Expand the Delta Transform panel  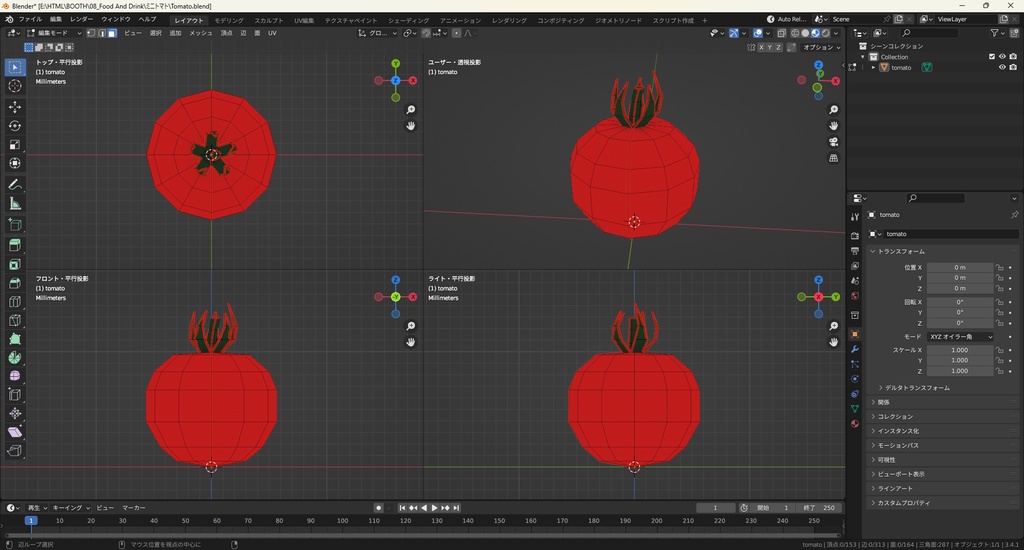pos(917,387)
